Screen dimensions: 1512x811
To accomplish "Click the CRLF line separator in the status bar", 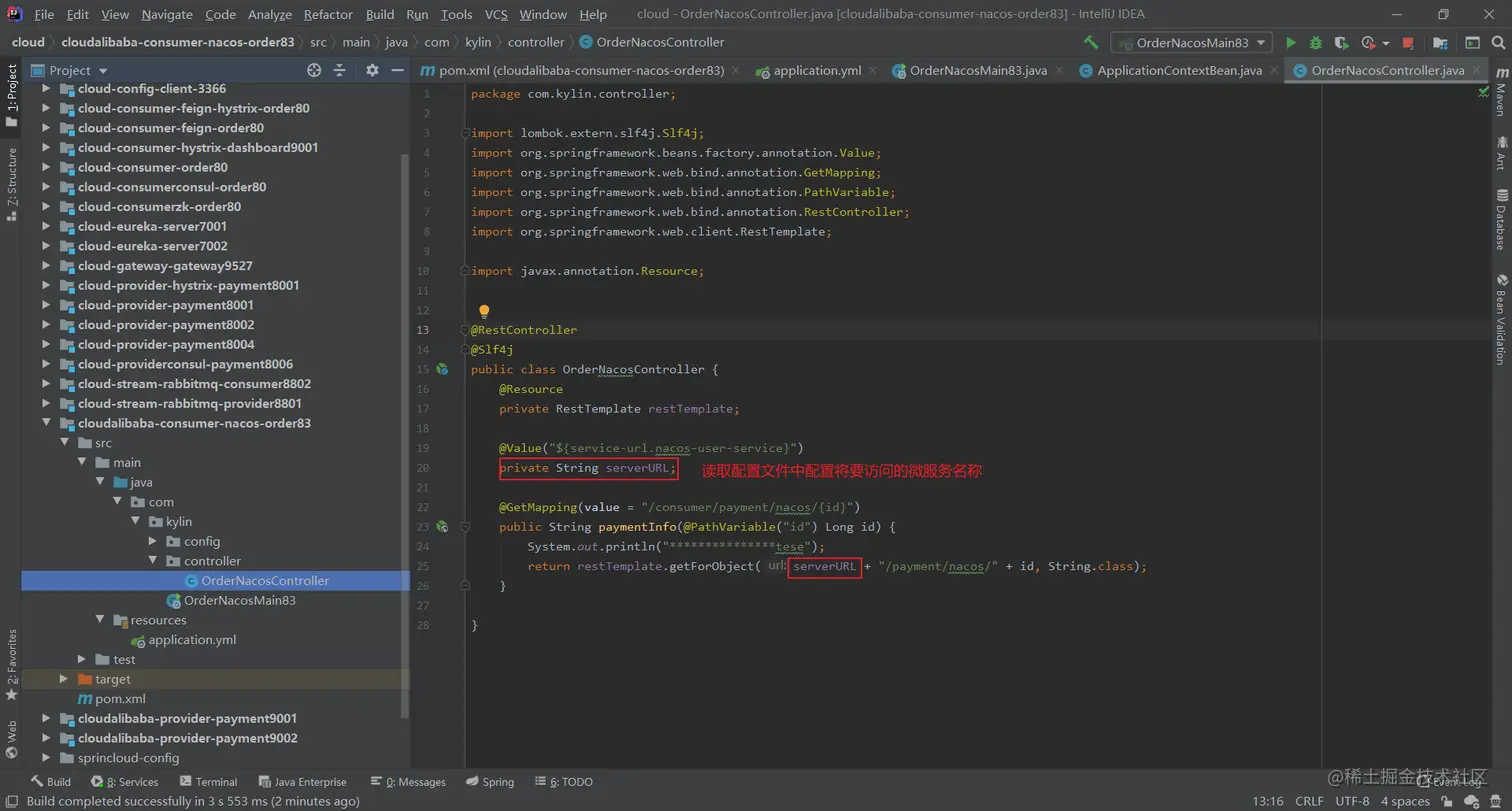I will pyautogui.click(x=1309, y=801).
